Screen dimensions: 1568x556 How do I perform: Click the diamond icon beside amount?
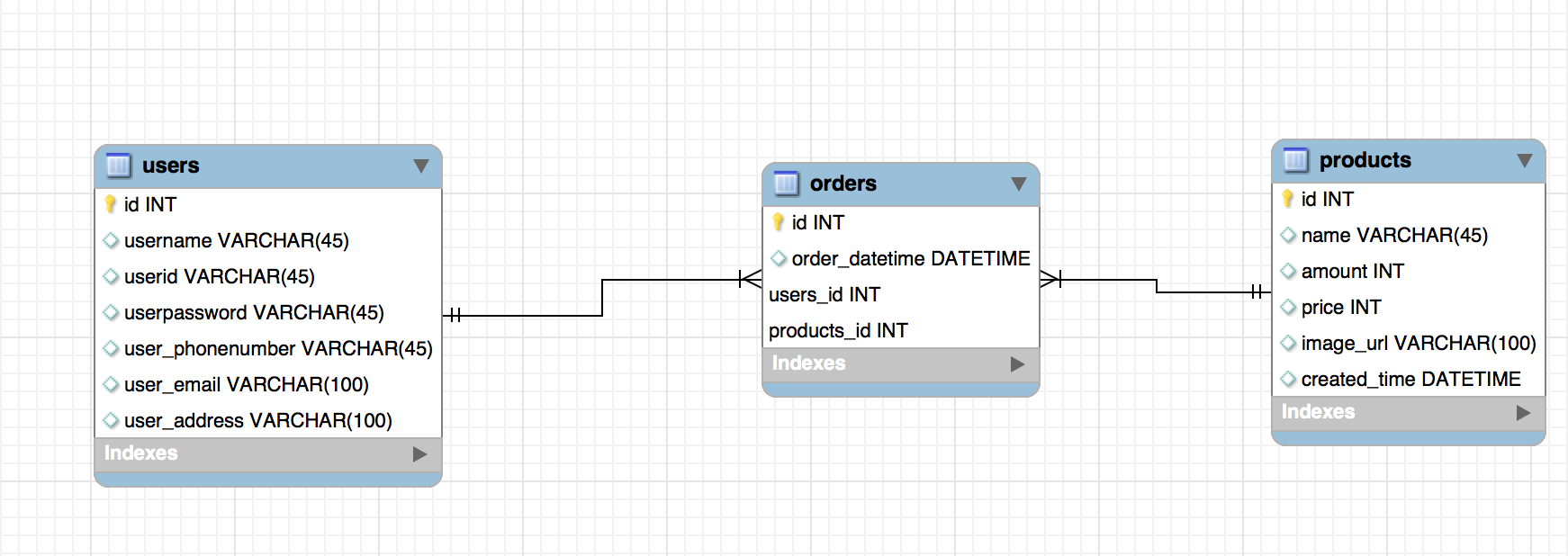point(1288,271)
